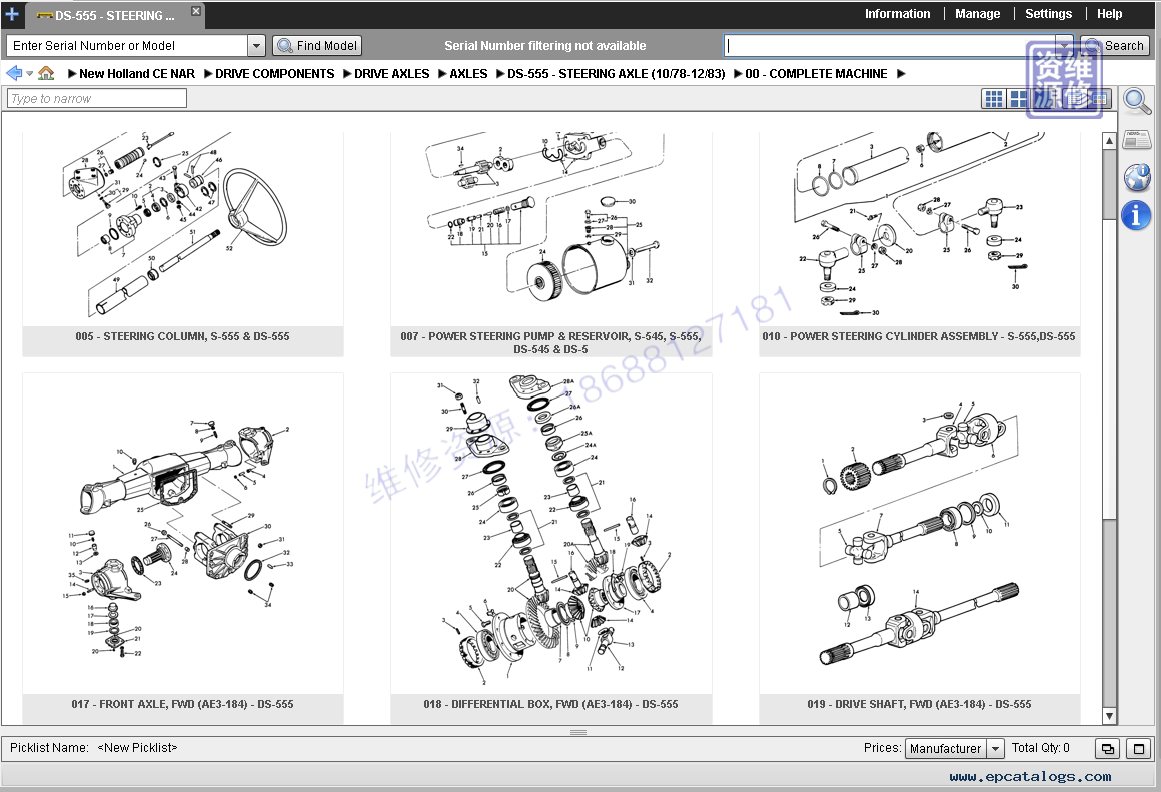Image resolution: width=1161 pixels, height=792 pixels.
Task: Open back history dropdown arrow
Action: point(30,74)
